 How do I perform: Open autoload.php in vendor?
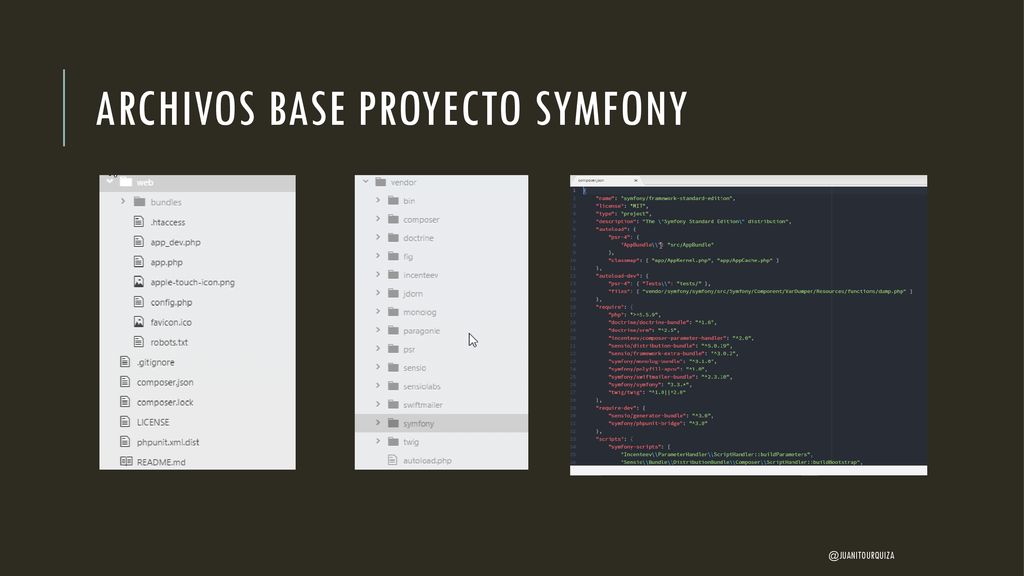(427, 460)
